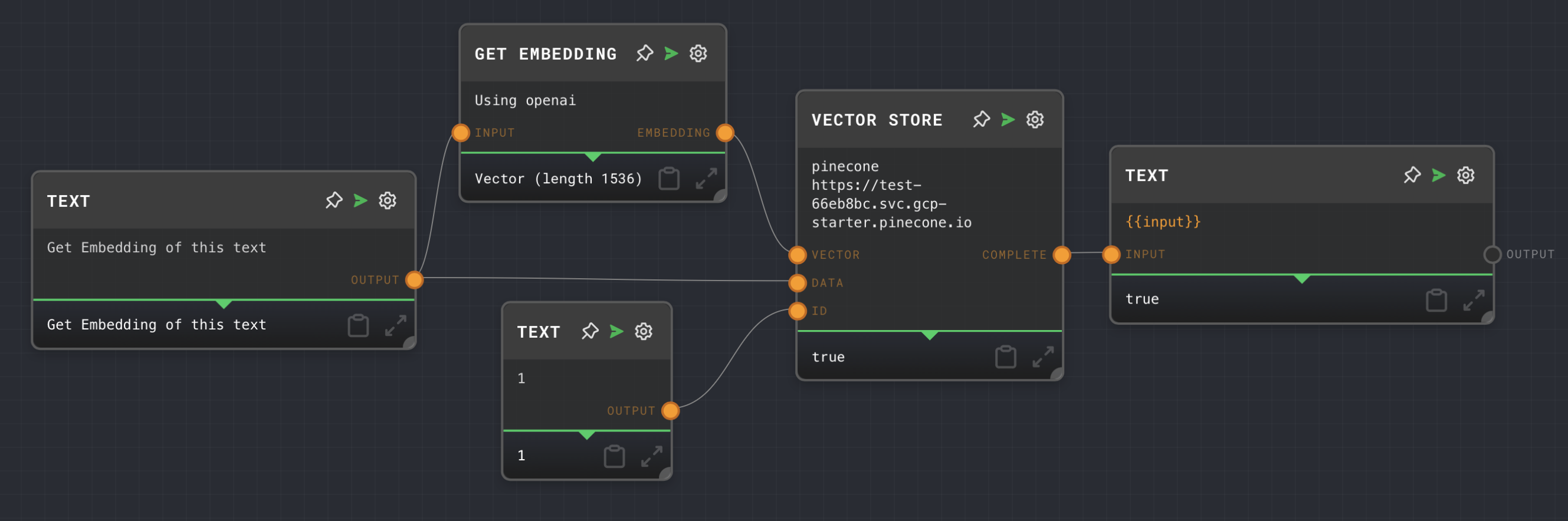Image resolution: width=1568 pixels, height=521 pixels.
Task: Copy the '1' Text node output to clipboard
Action: click(x=614, y=456)
